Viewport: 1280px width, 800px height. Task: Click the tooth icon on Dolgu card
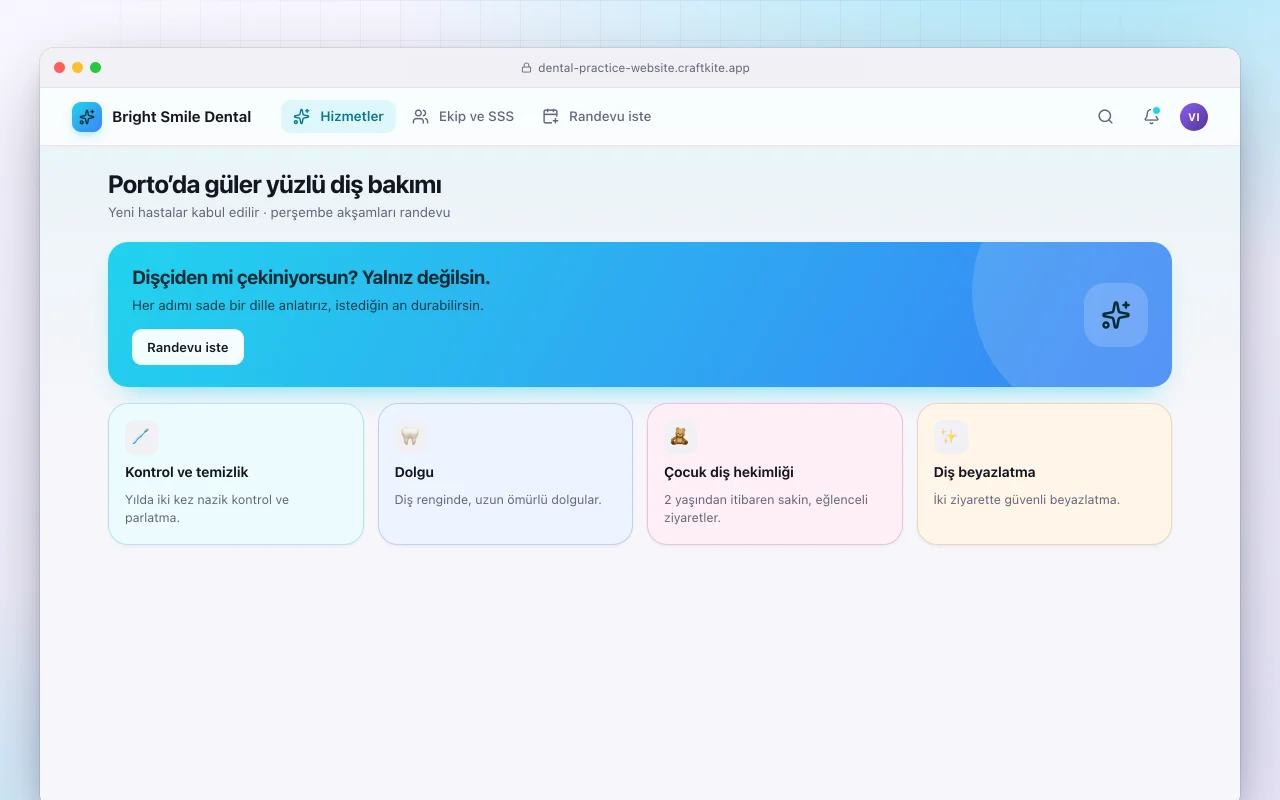(x=411, y=437)
